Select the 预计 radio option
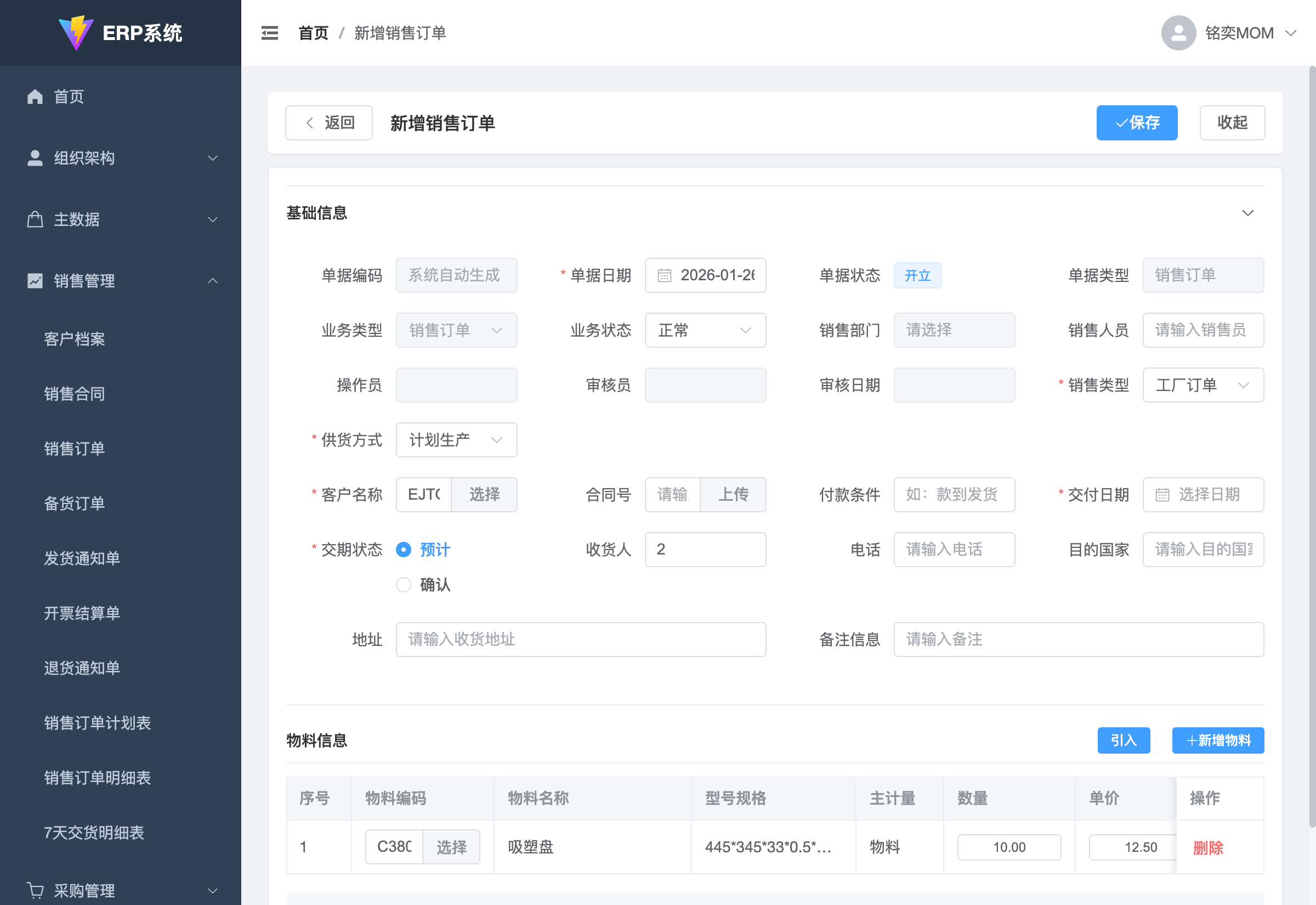Viewport: 1316px width, 905px height. pos(403,550)
